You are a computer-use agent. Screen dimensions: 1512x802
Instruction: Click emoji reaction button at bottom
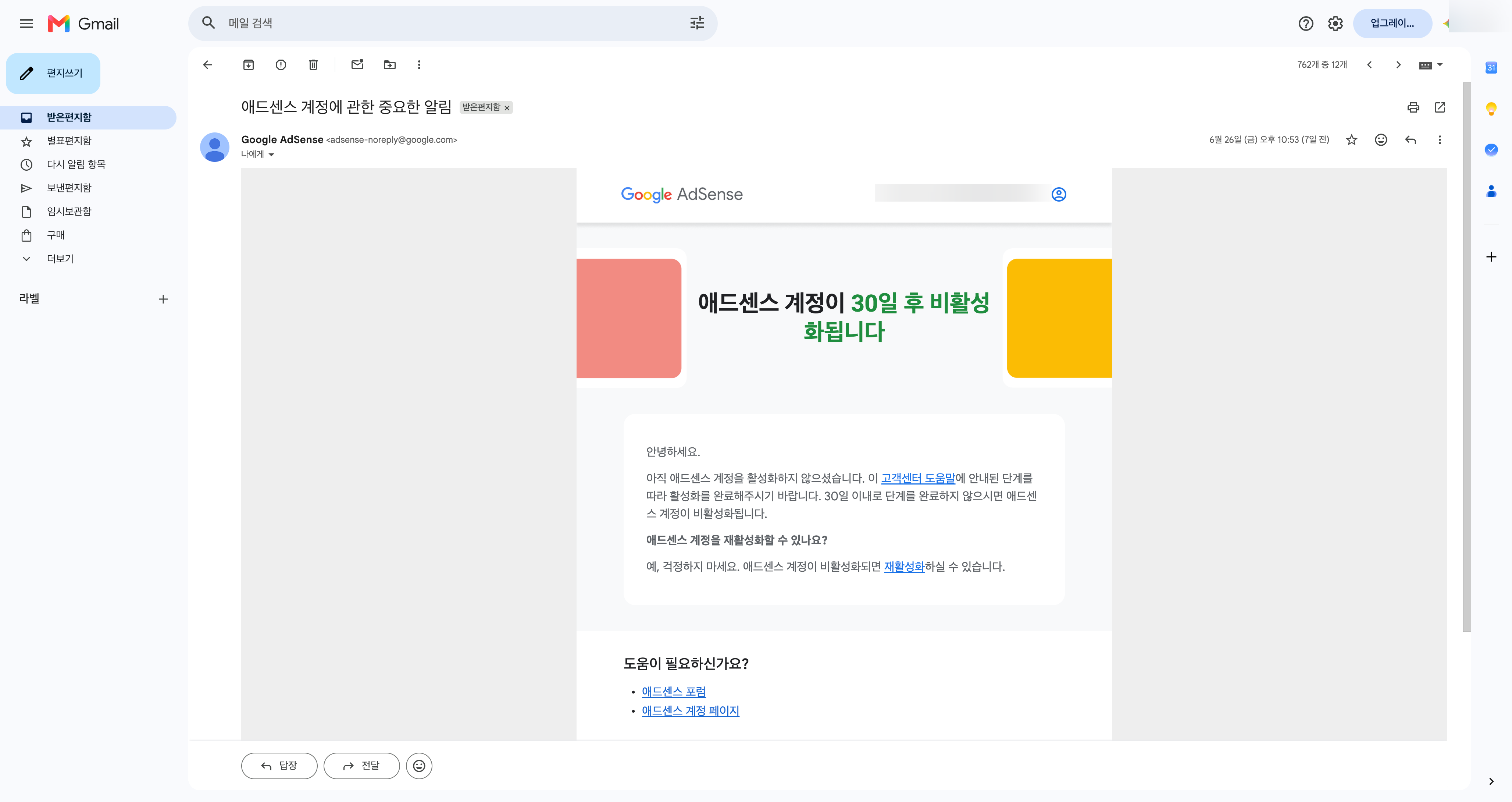coord(419,766)
